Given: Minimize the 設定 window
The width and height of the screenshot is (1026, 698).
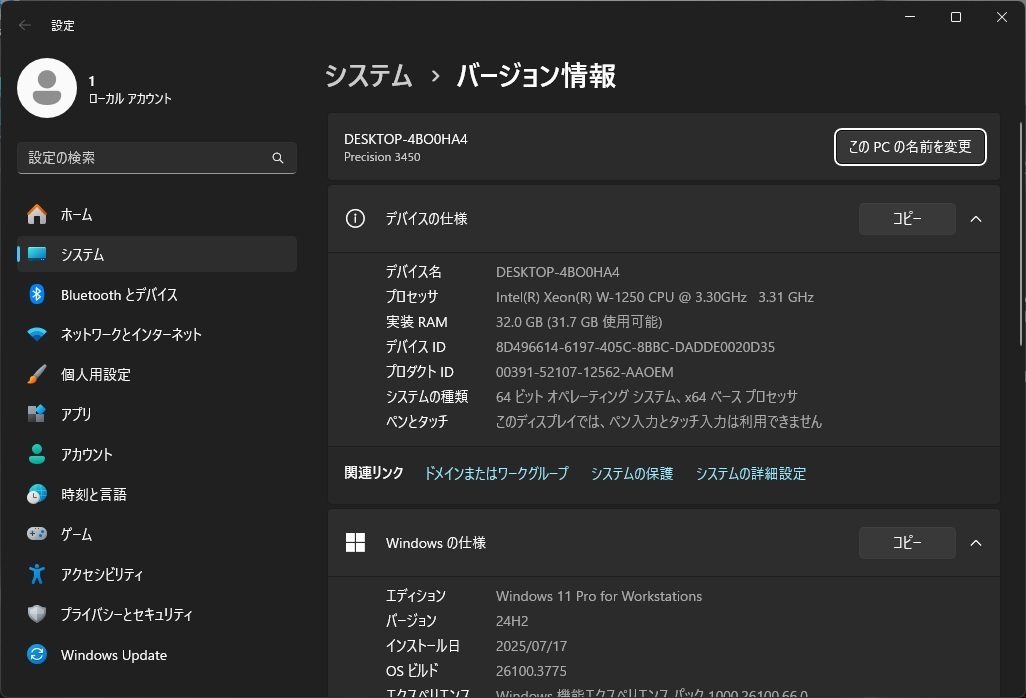Looking at the screenshot, I should [x=910, y=17].
